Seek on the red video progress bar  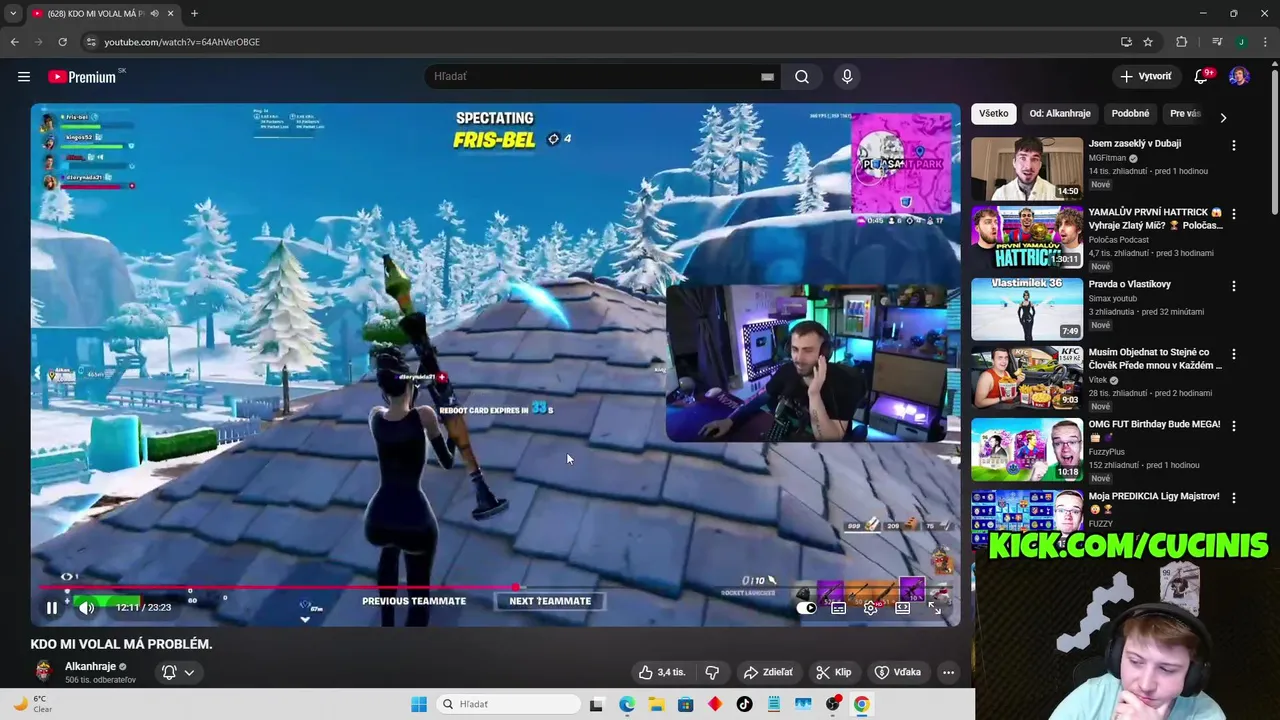(495, 588)
